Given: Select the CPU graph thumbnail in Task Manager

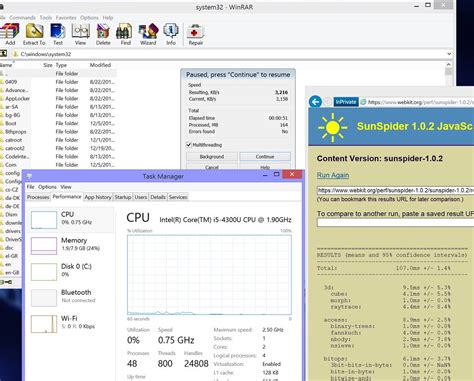Looking at the screenshot, I should 44,220.
